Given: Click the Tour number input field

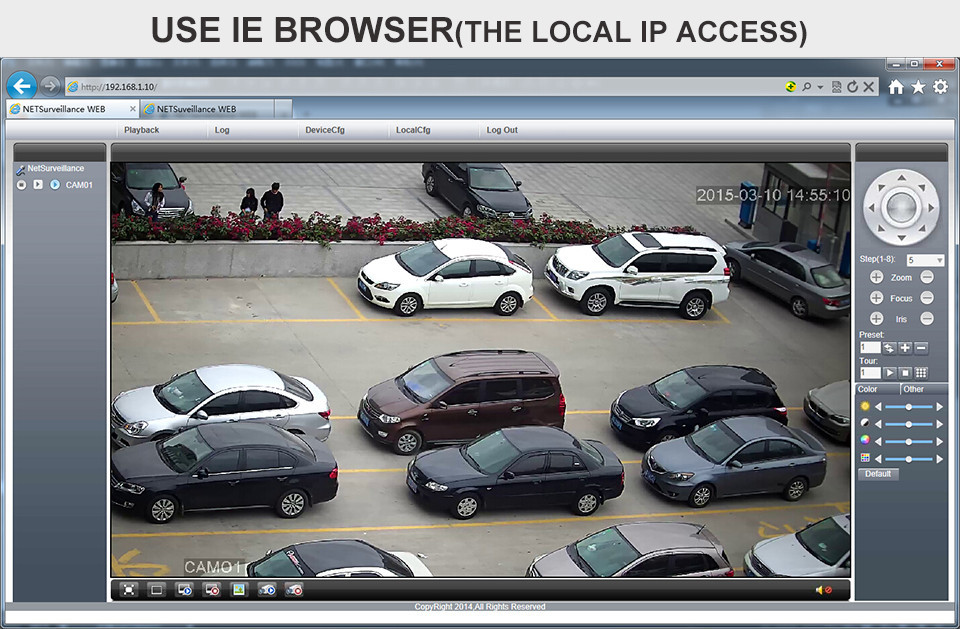Looking at the screenshot, I should click(869, 373).
